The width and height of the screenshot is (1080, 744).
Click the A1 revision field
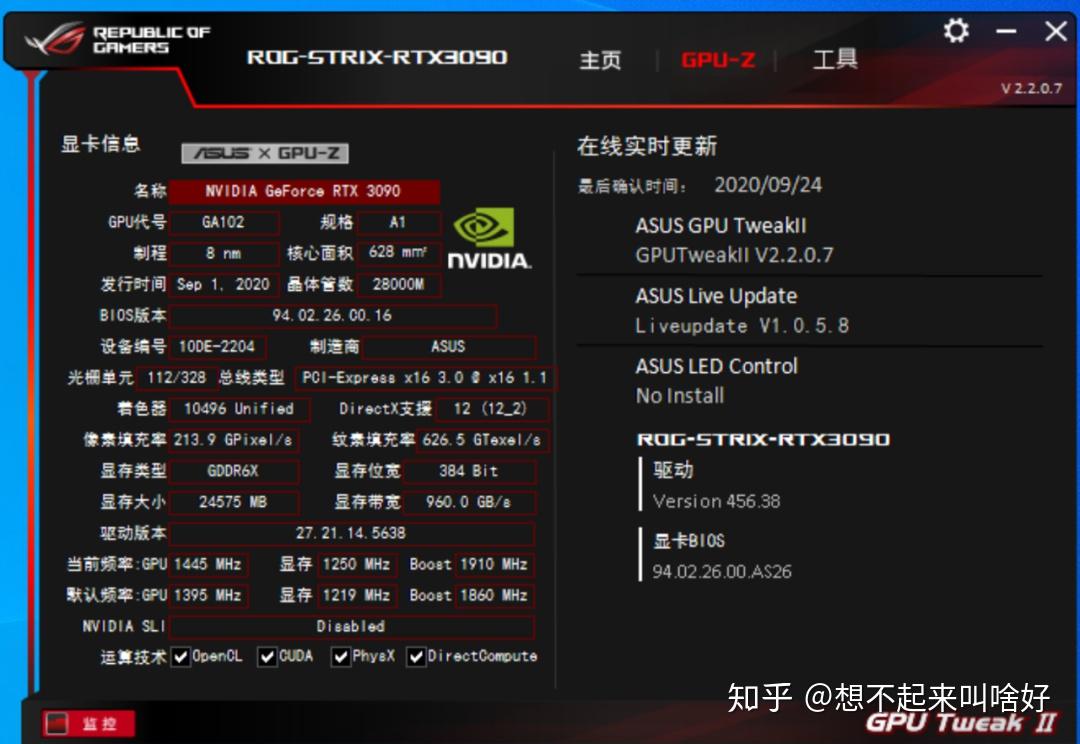coord(398,223)
